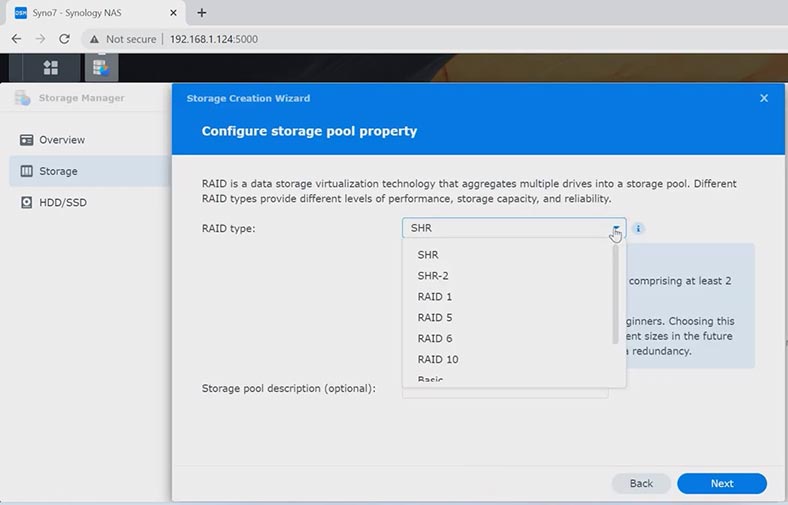
Task: Click the browser forward arrow
Action: point(41,39)
